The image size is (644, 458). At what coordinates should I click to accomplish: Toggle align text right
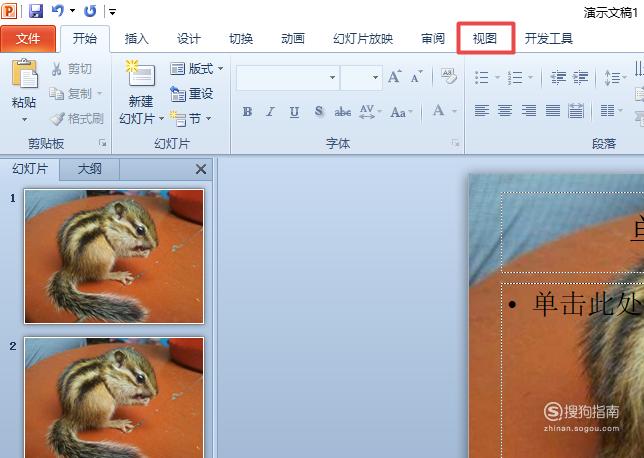tap(529, 110)
